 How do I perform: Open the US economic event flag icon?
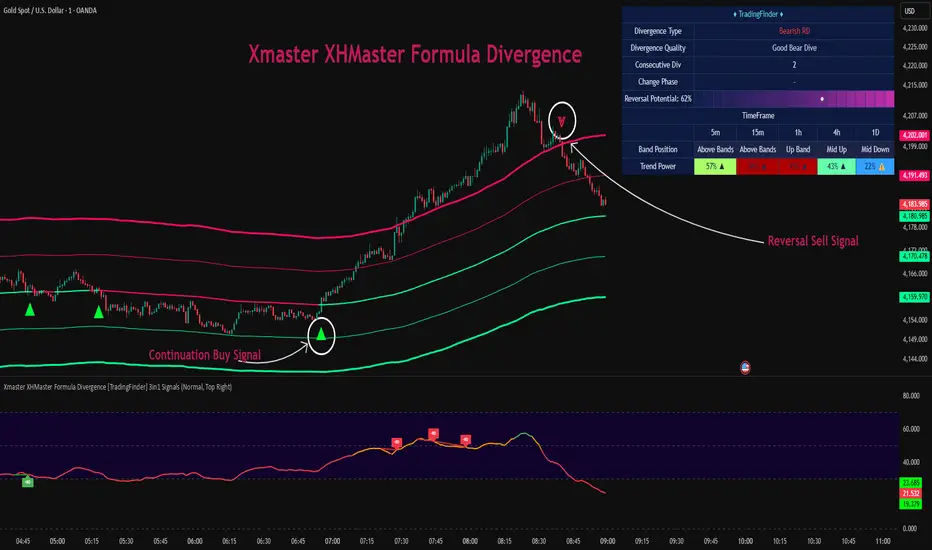point(745,367)
